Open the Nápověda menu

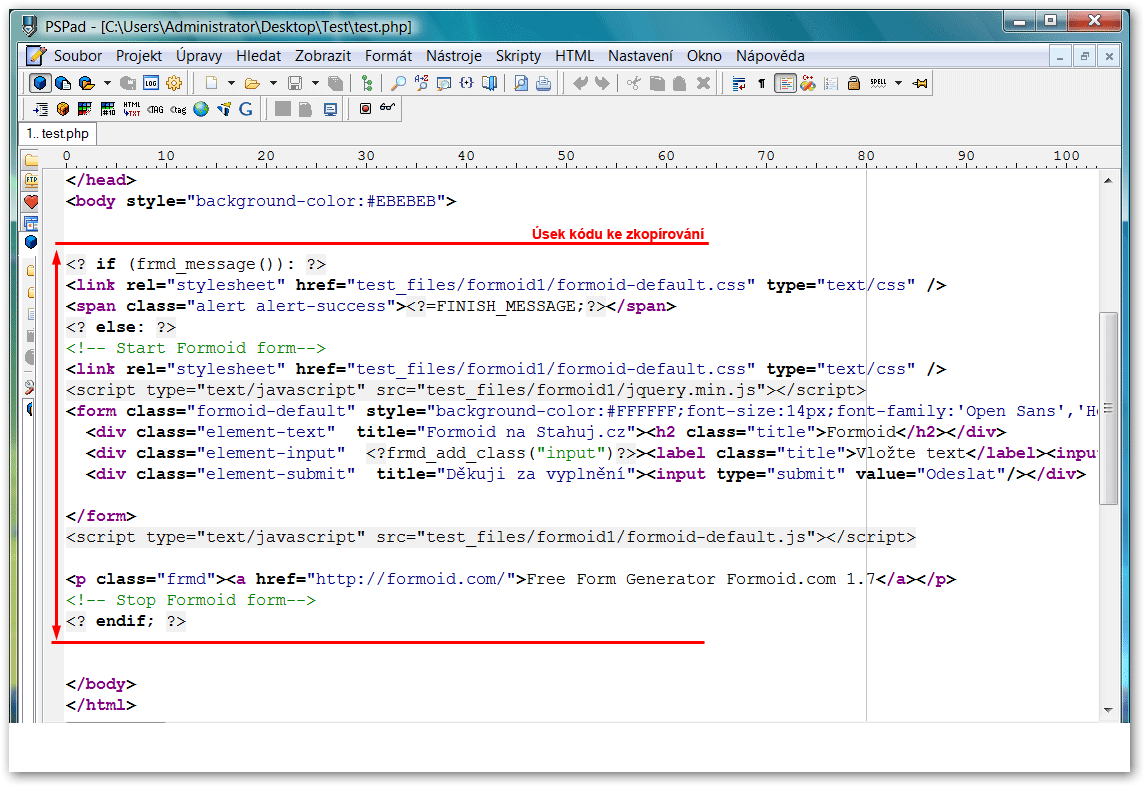tap(770, 55)
